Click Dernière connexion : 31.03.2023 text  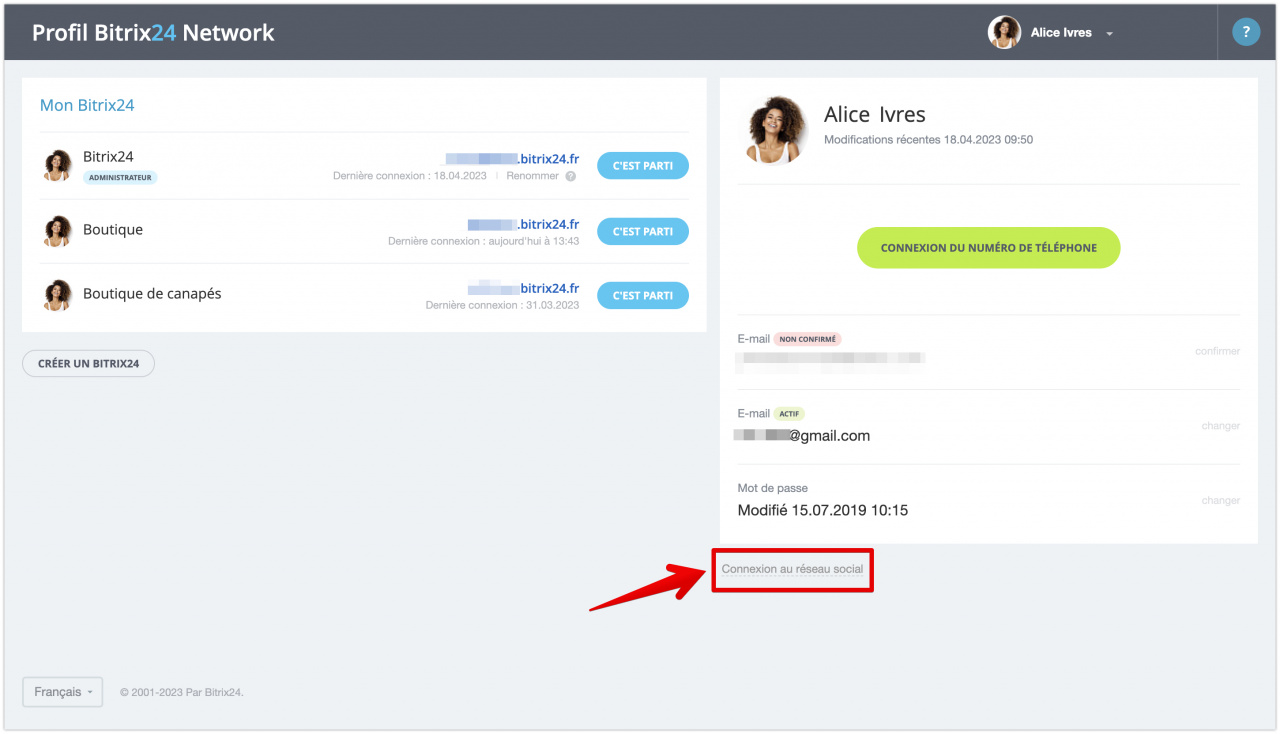[x=502, y=305]
